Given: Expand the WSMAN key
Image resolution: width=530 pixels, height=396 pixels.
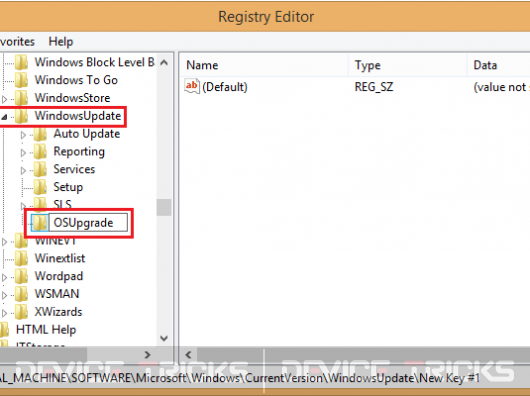Looking at the screenshot, I should pos(5,295).
